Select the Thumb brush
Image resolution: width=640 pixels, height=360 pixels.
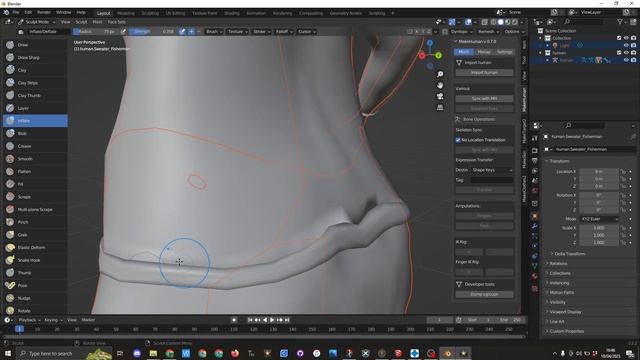pos(35,273)
